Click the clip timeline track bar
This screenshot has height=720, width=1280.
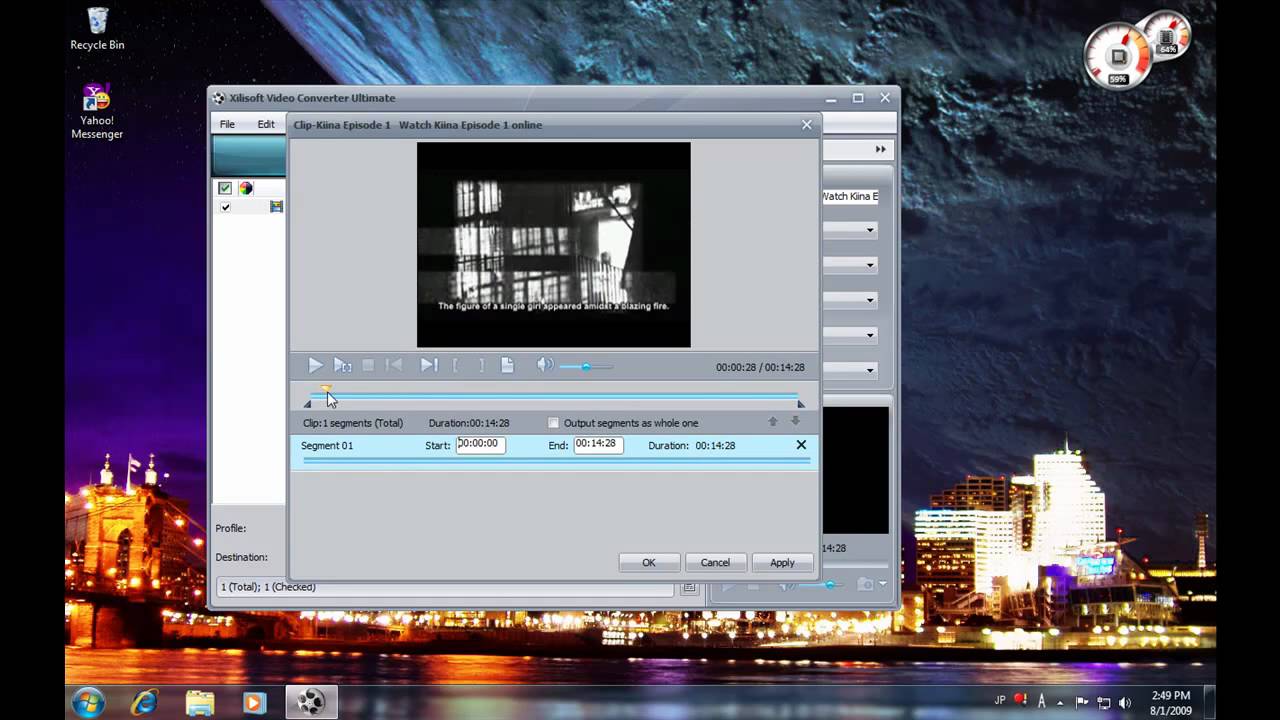tap(554, 396)
